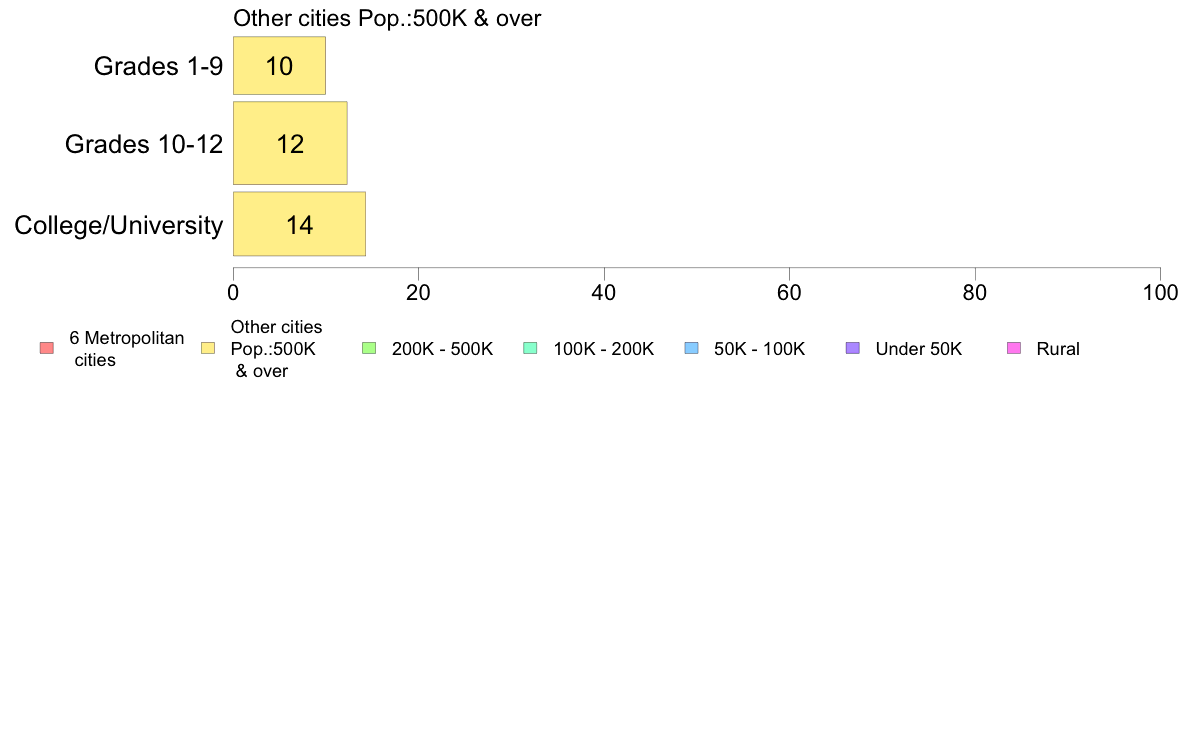The height and width of the screenshot is (736, 1188).
Task: Toggle the Rural legend text label
Action: click(1058, 349)
